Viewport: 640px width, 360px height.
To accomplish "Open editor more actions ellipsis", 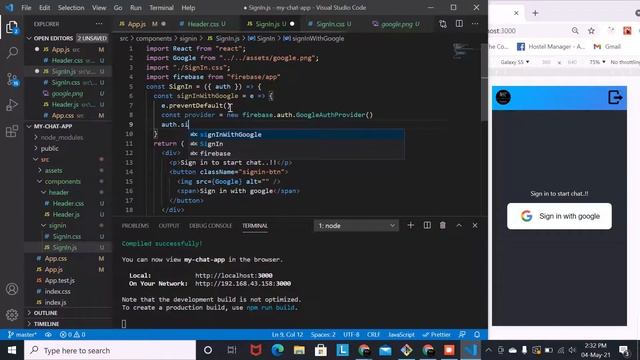I will [x=475, y=24].
